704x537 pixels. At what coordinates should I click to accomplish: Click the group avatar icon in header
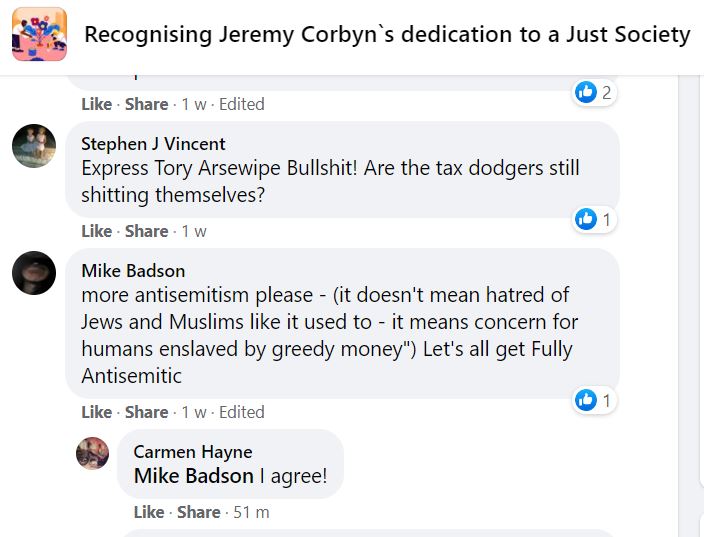(39, 35)
